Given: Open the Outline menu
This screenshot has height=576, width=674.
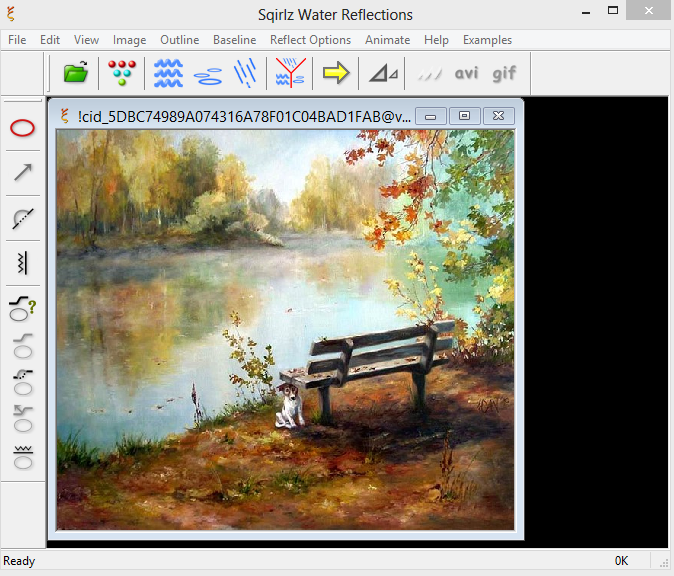Looking at the screenshot, I should [180, 40].
